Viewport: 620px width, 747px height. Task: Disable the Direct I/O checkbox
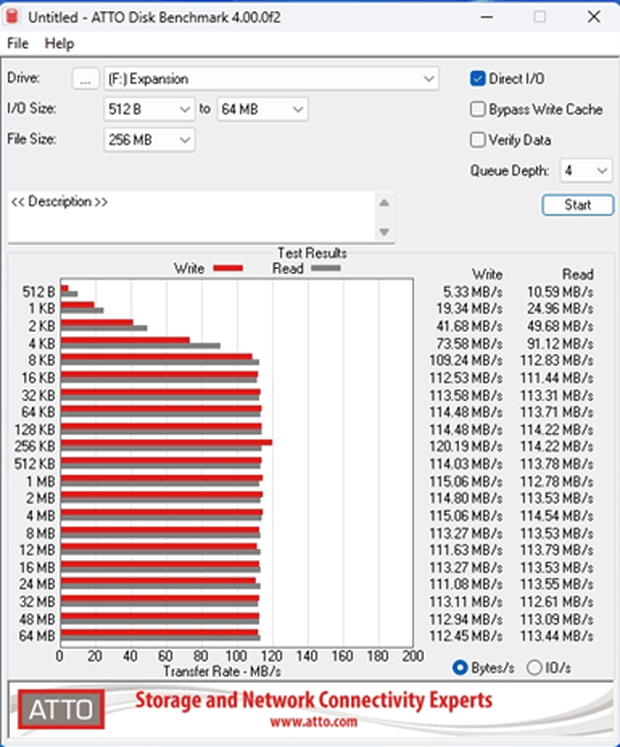(478, 79)
